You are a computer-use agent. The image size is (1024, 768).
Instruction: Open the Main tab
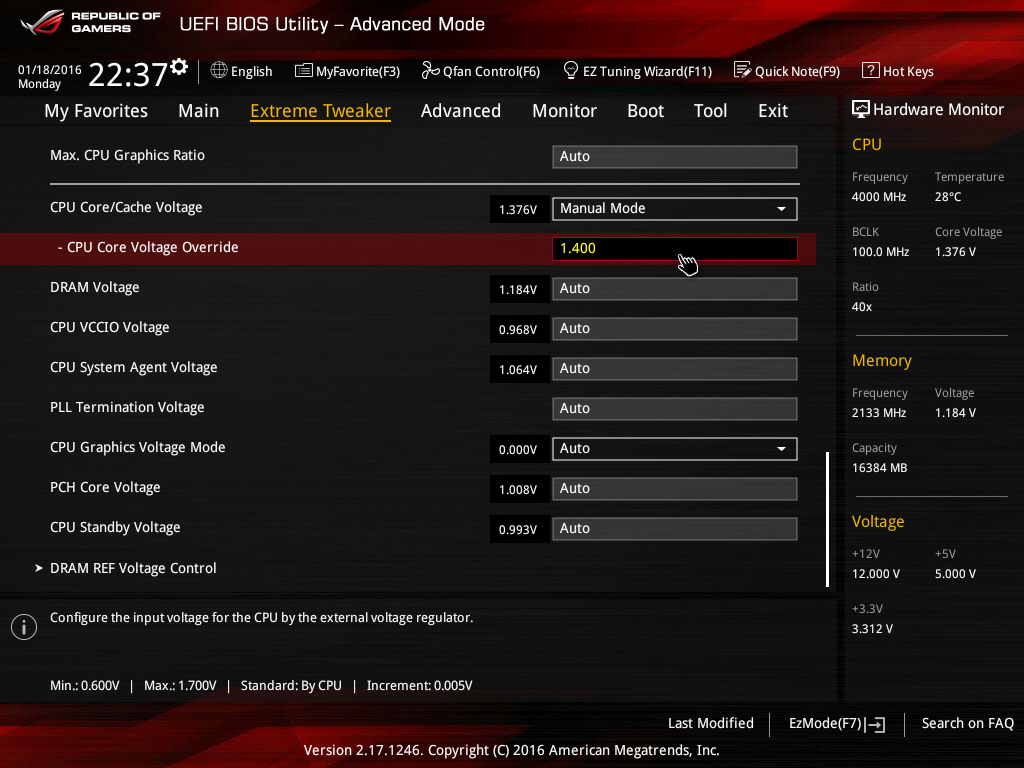click(x=199, y=111)
